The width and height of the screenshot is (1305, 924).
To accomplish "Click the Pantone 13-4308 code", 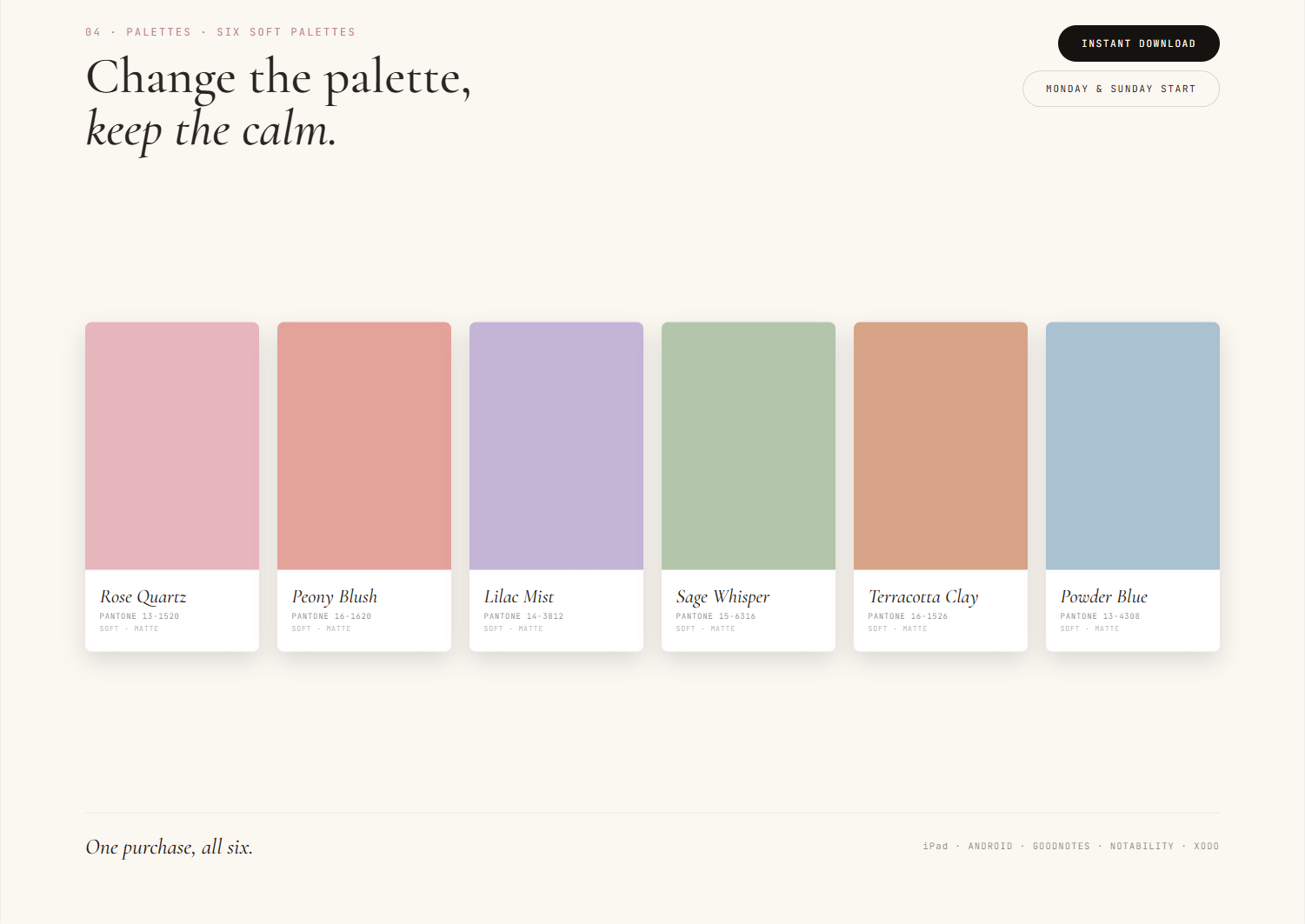I will (1100, 616).
